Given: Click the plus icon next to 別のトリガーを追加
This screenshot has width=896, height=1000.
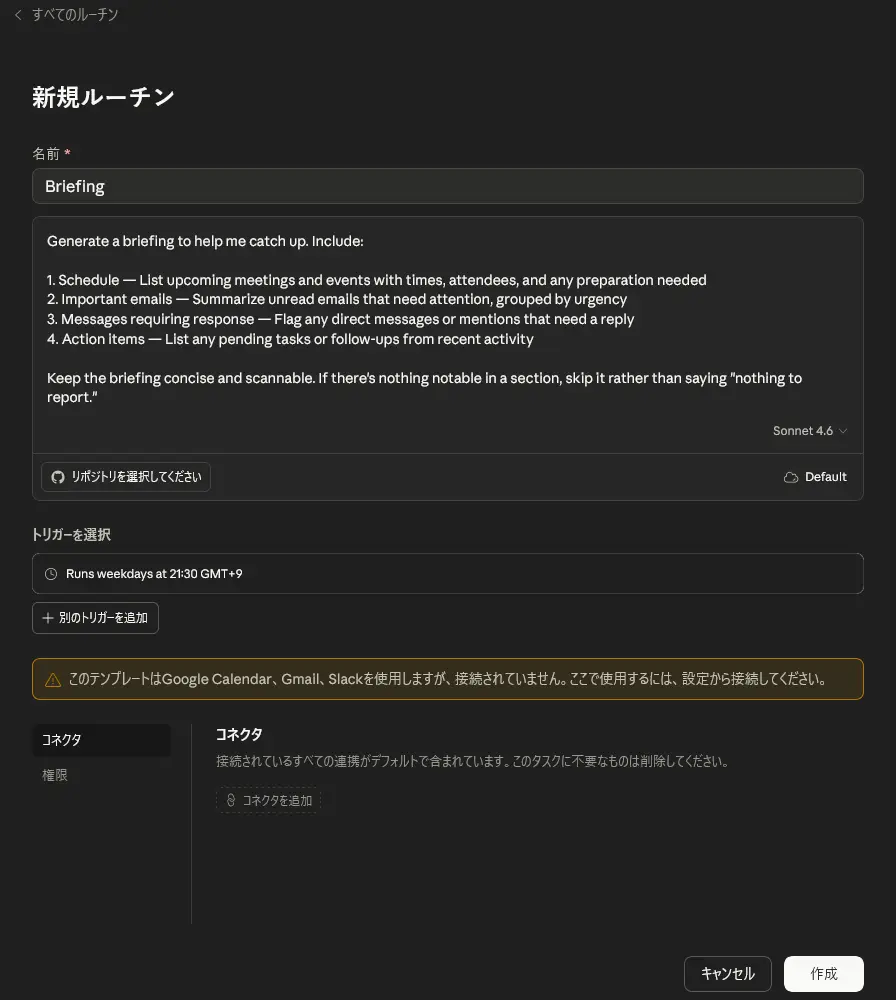Looking at the screenshot, I should [47, 618].
